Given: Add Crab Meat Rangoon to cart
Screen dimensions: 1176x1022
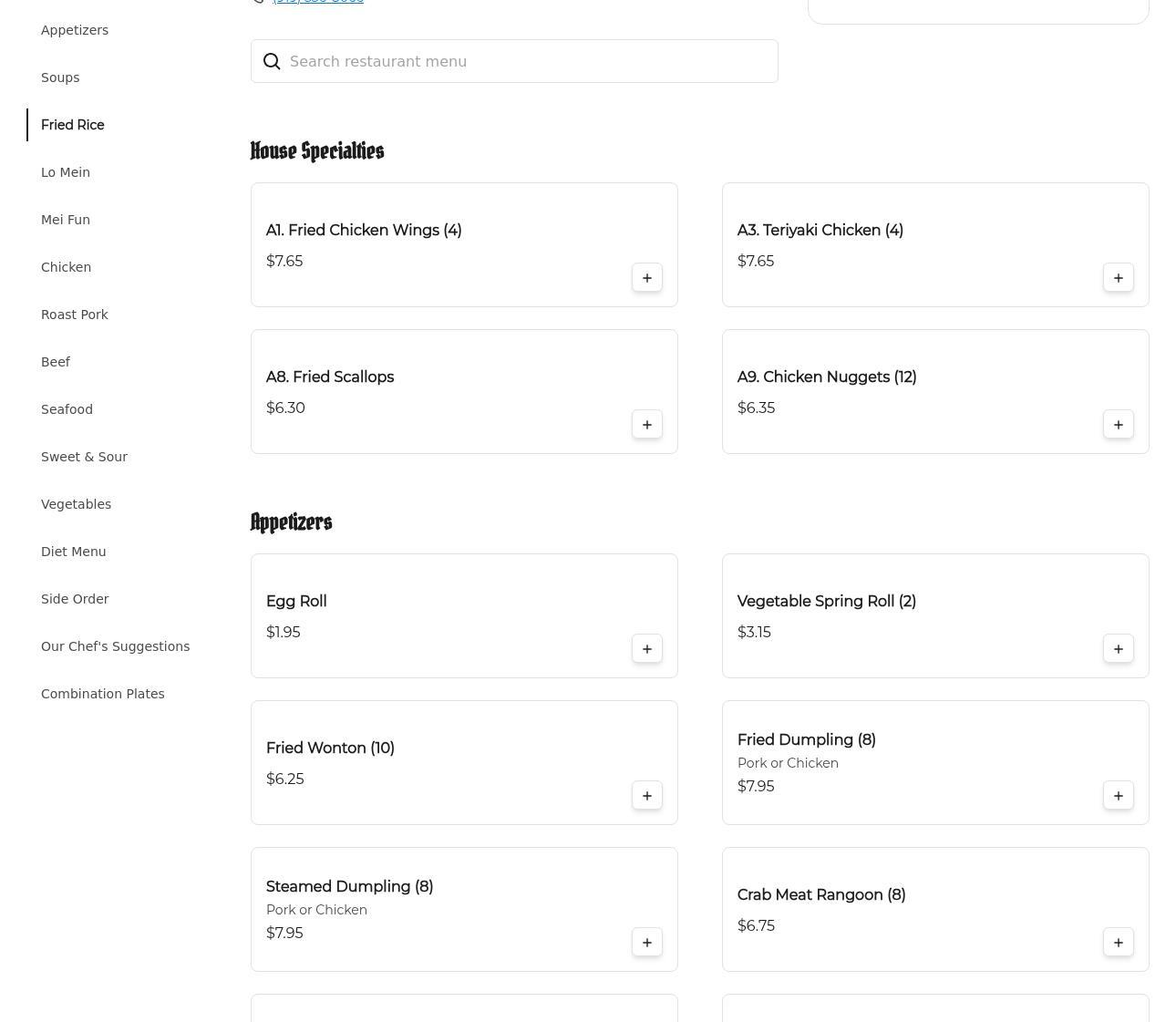Looking at the screenshot, I should click(1119, 943).
